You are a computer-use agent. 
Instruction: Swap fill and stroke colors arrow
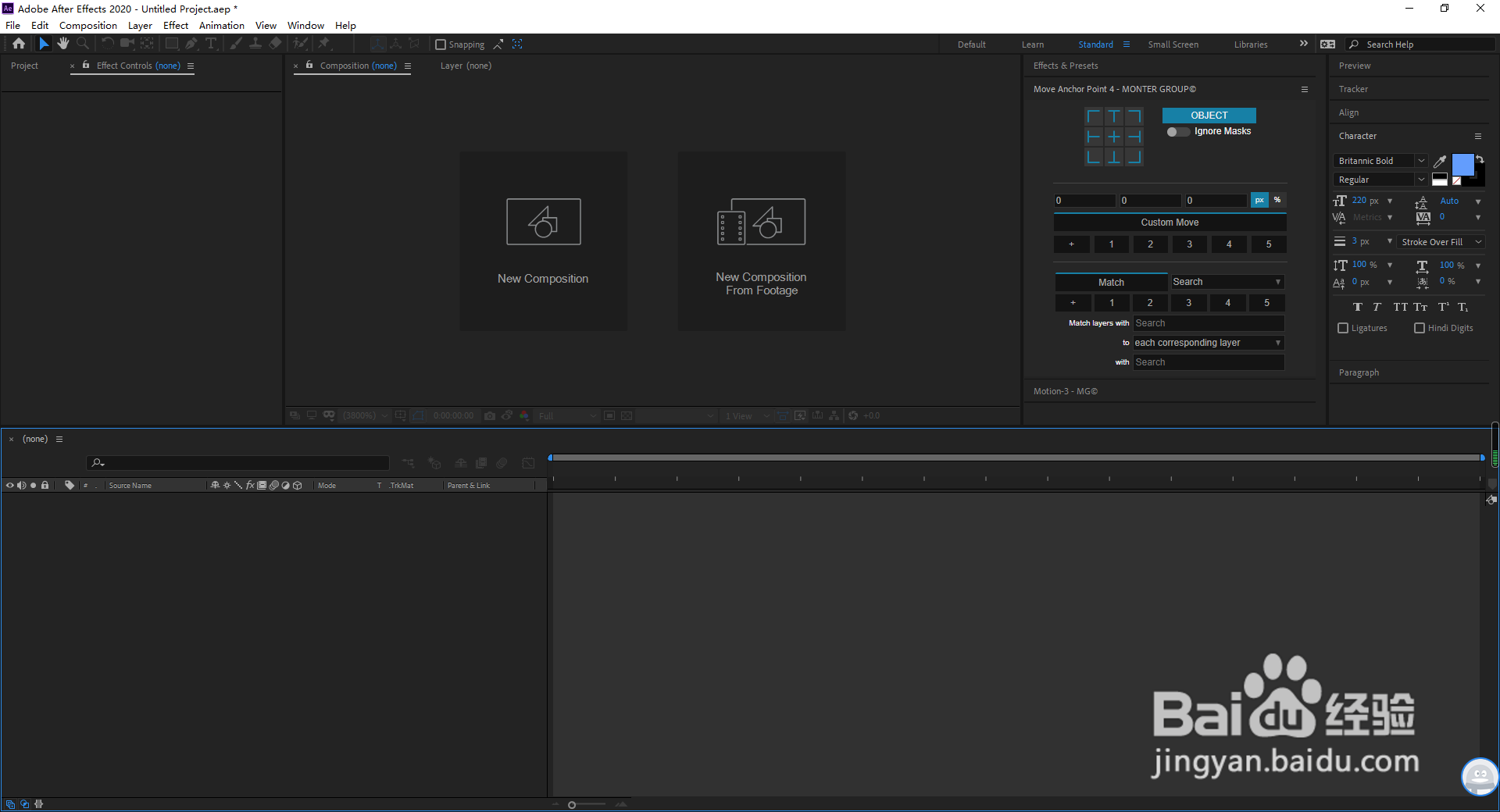(1480, 159)
